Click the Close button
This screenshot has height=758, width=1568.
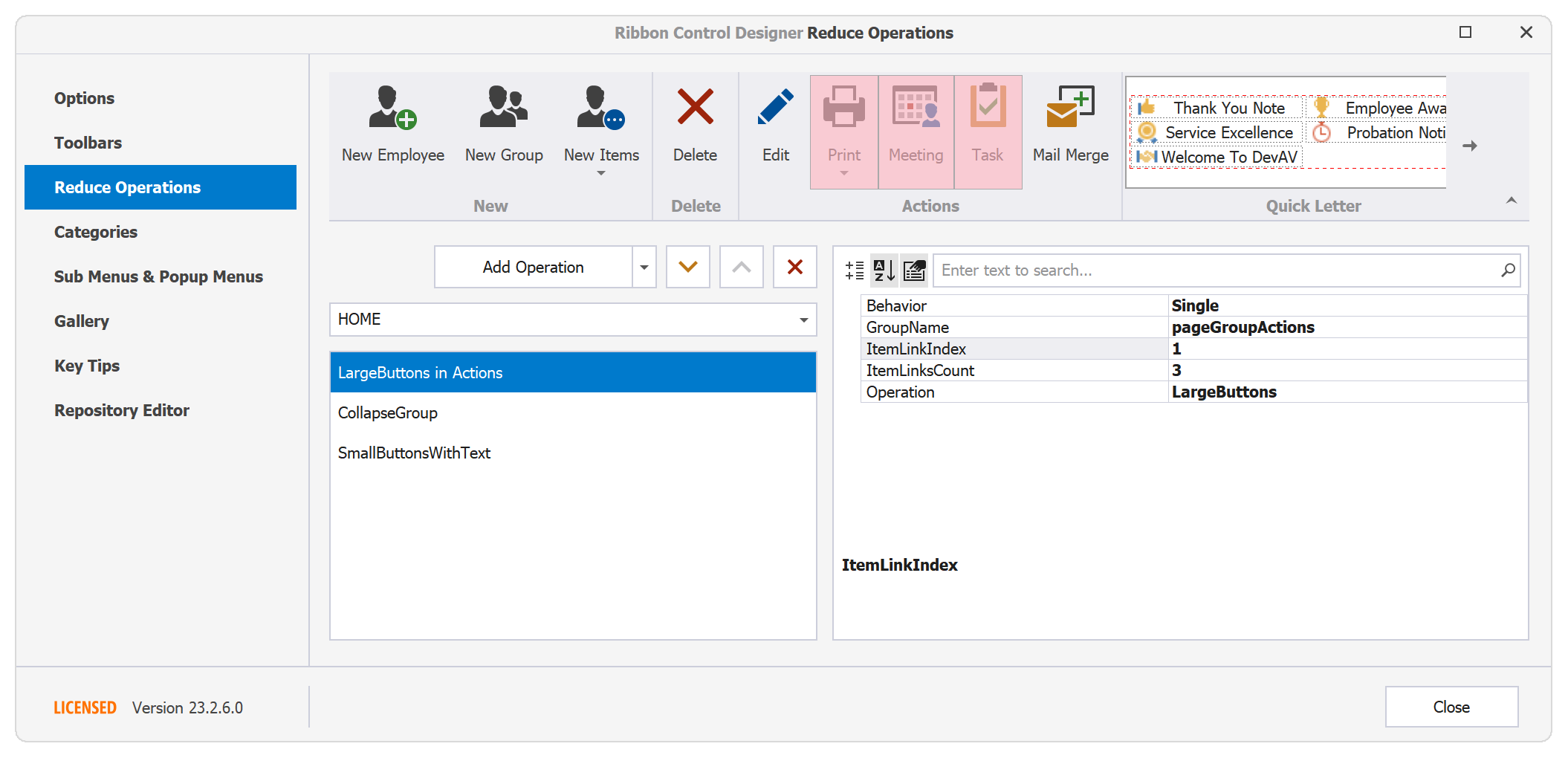[1451, 707]
